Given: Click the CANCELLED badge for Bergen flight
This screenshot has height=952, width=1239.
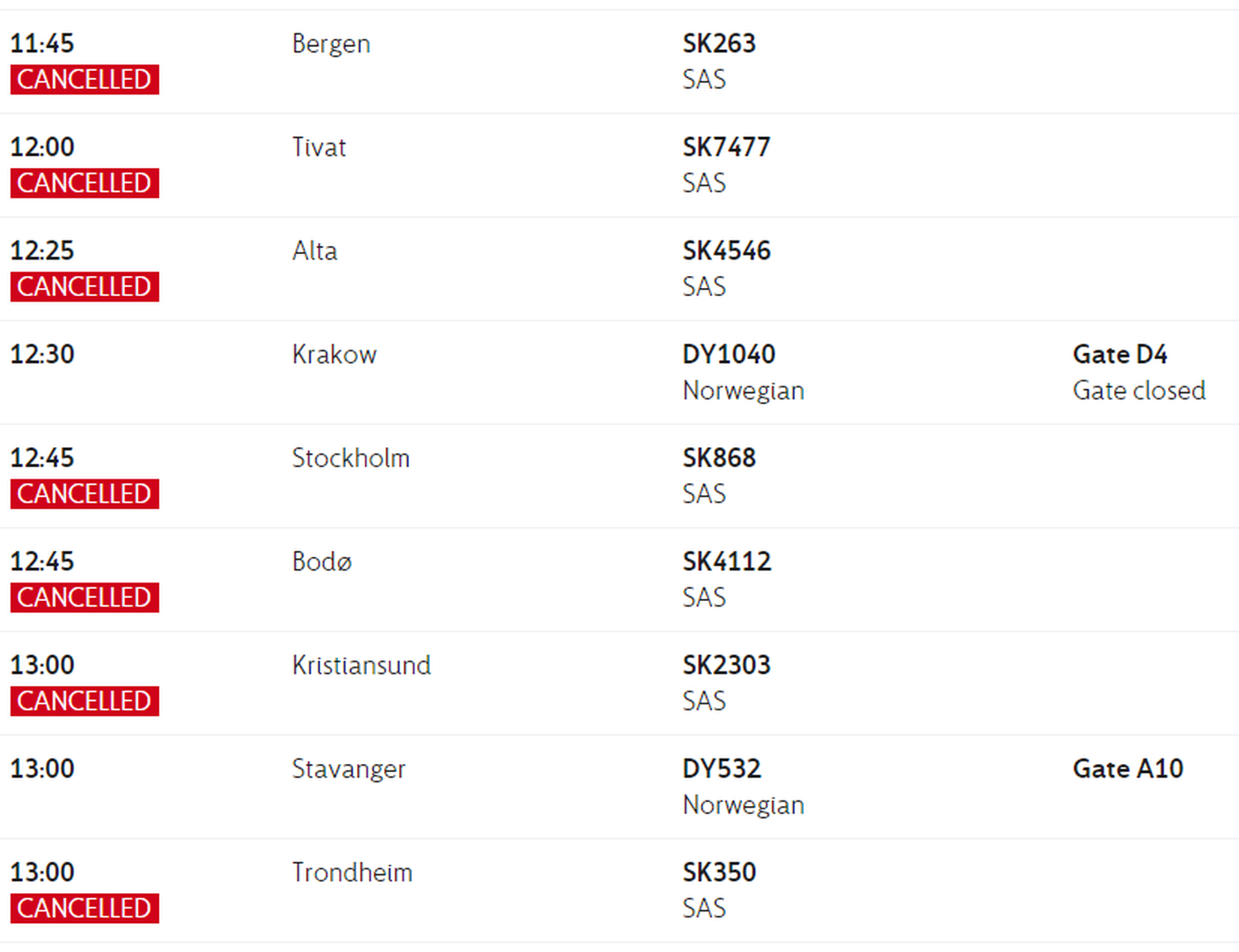Looking at the screenshot, I should click(x=85, y=79).
